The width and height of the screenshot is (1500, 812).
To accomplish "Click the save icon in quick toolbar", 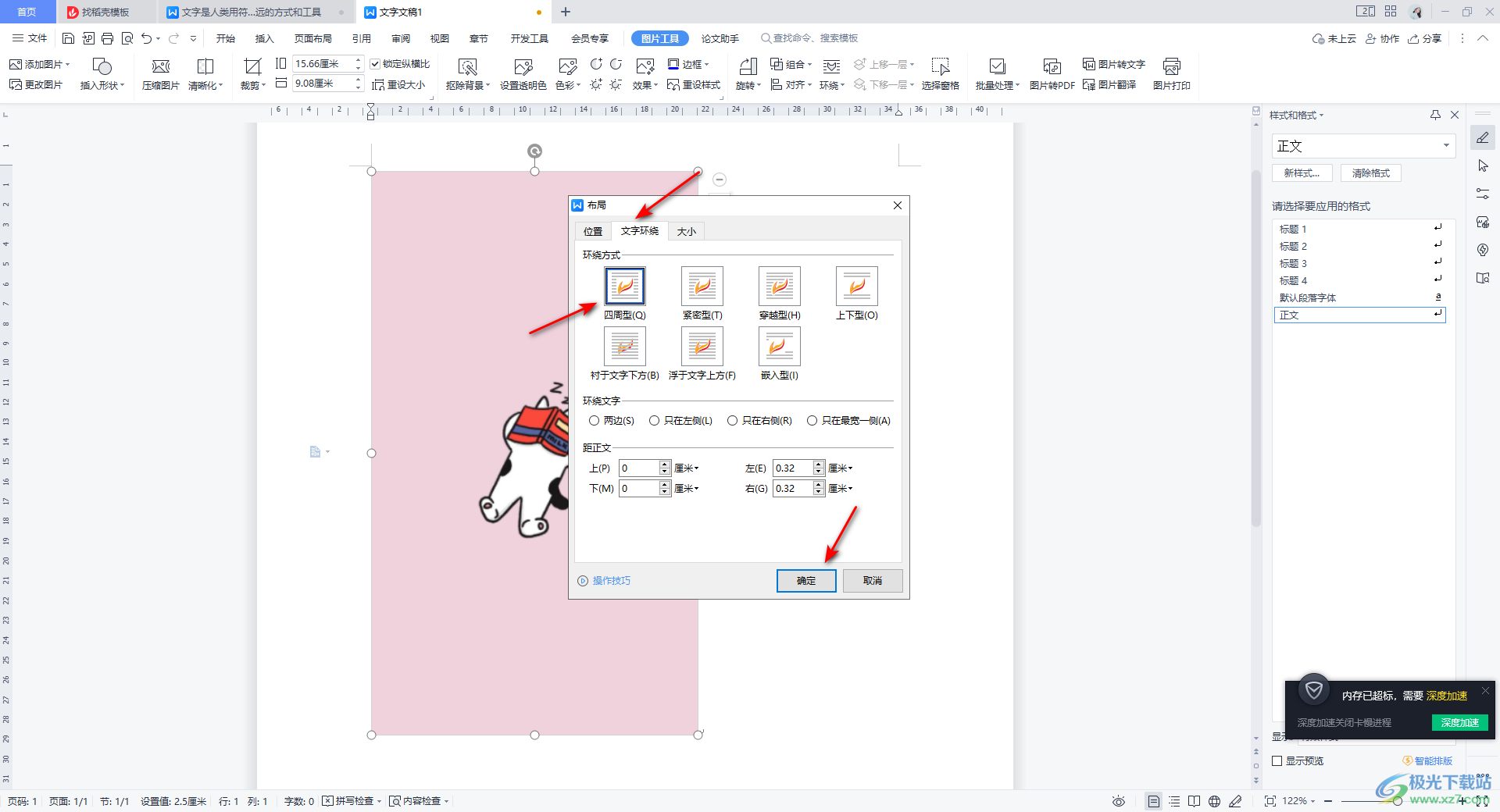I will pos(68,38).
